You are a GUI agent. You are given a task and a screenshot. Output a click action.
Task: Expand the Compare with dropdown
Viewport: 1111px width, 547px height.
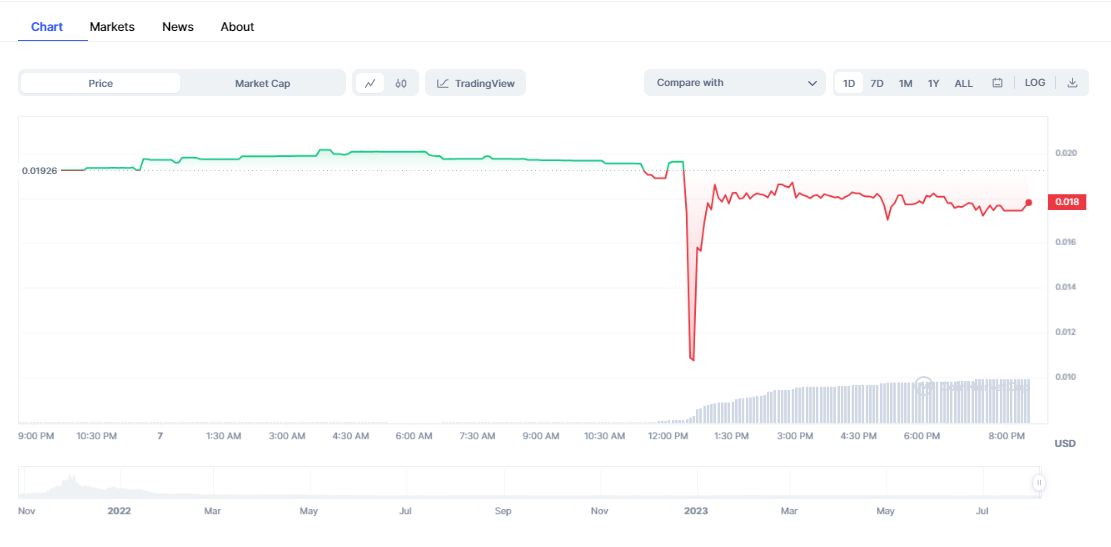click(x=735, y=83)
